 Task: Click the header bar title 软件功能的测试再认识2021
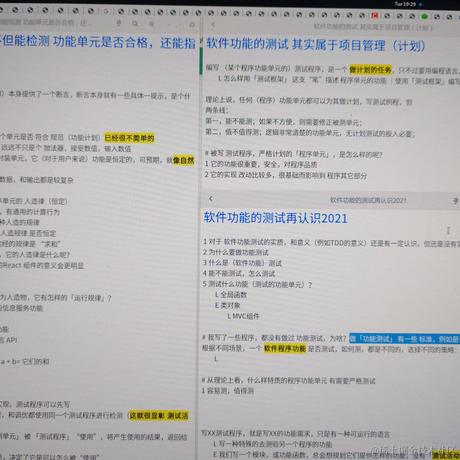pos(368,200)
